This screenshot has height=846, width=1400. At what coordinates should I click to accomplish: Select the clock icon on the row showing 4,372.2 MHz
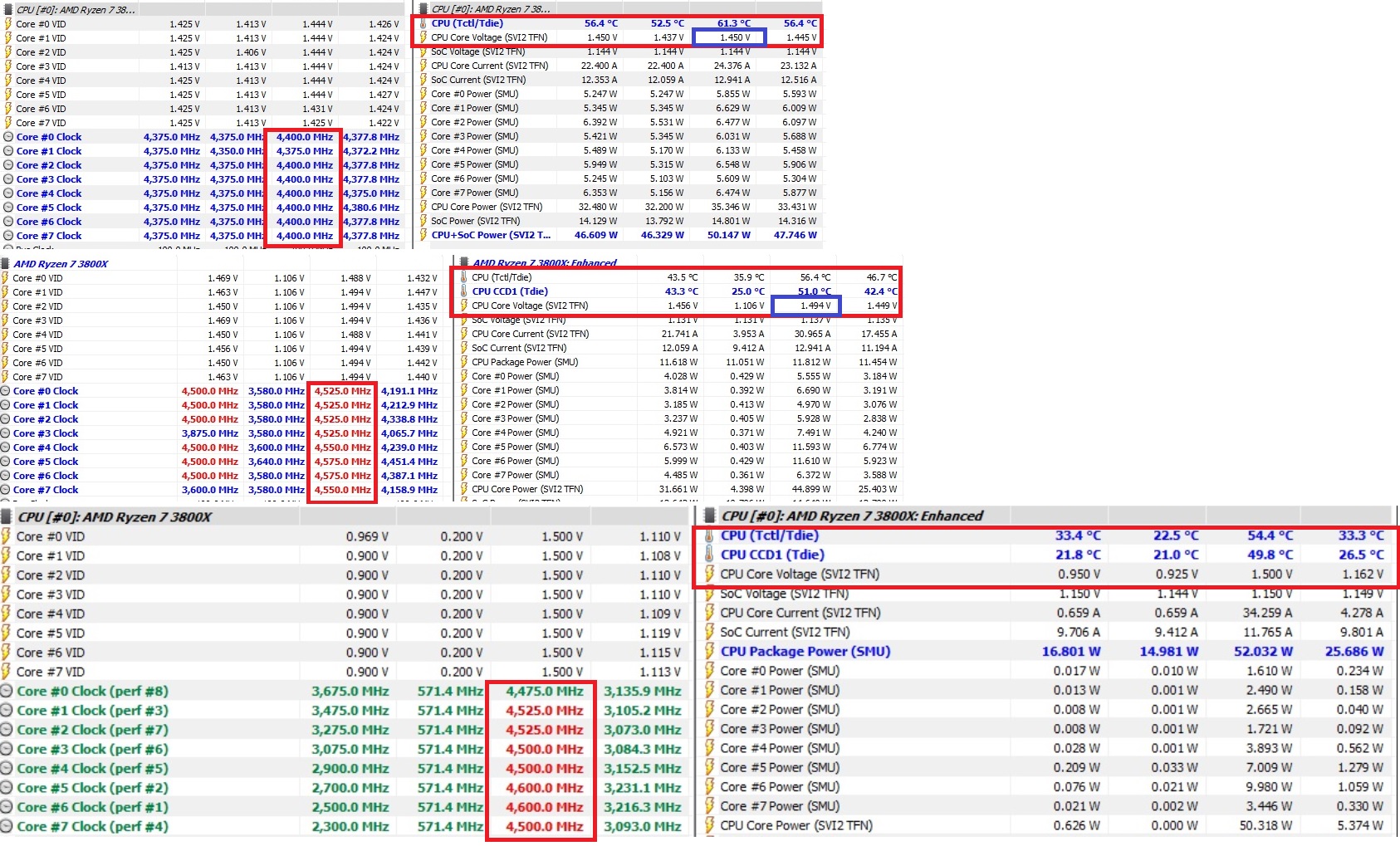tap(8, 151)
